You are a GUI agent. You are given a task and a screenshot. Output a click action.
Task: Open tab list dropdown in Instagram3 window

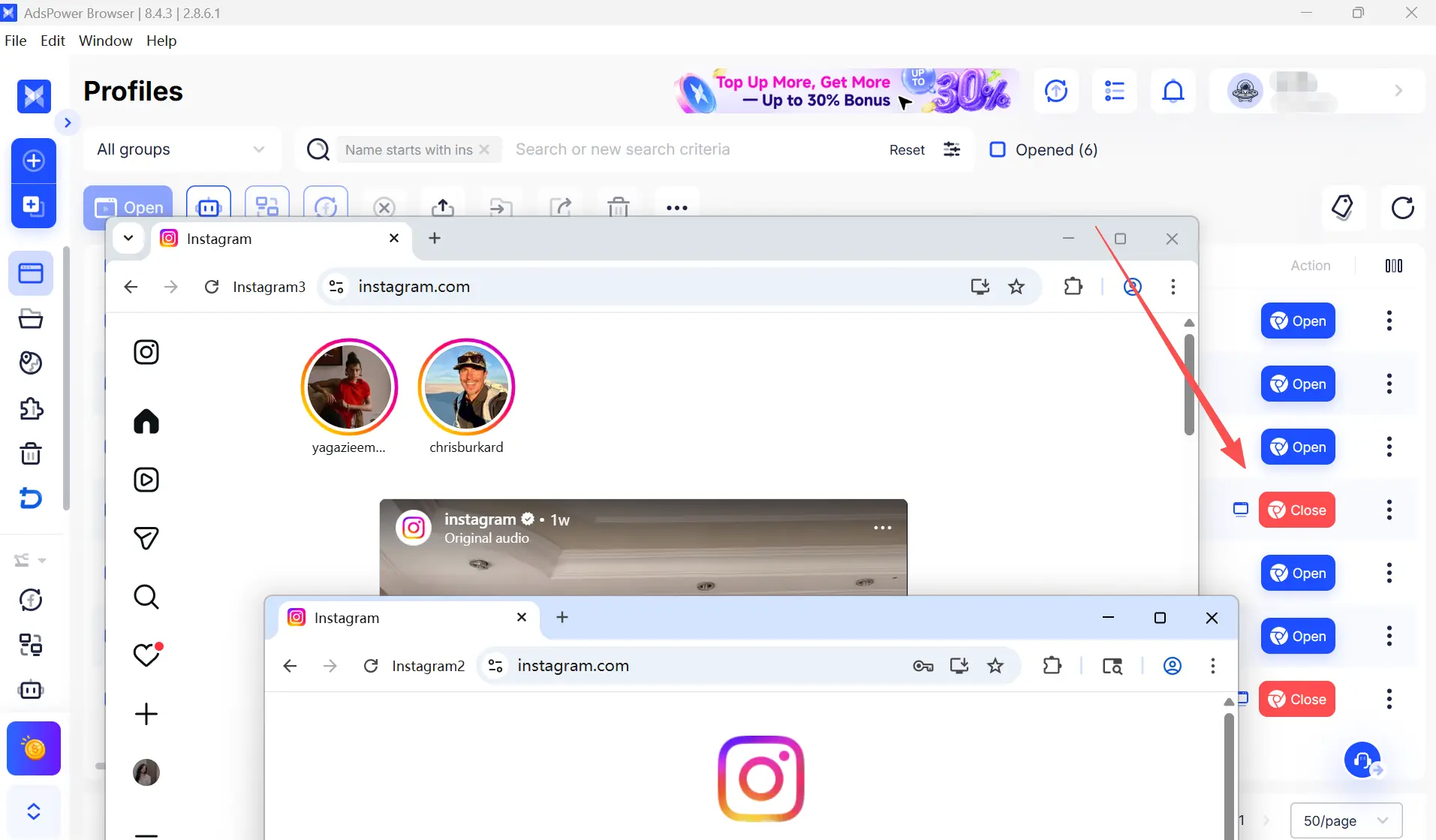(x=128, y=238)
